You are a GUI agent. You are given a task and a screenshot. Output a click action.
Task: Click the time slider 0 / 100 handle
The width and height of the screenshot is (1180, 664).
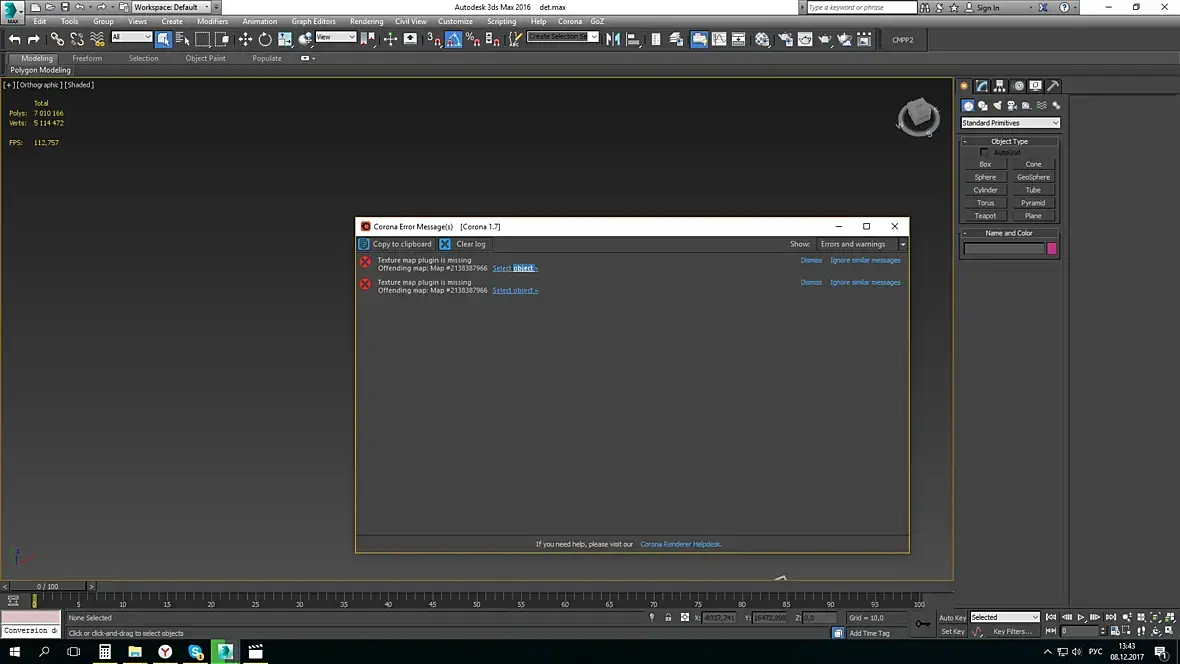pyautogui.click(x=47, y=586)
